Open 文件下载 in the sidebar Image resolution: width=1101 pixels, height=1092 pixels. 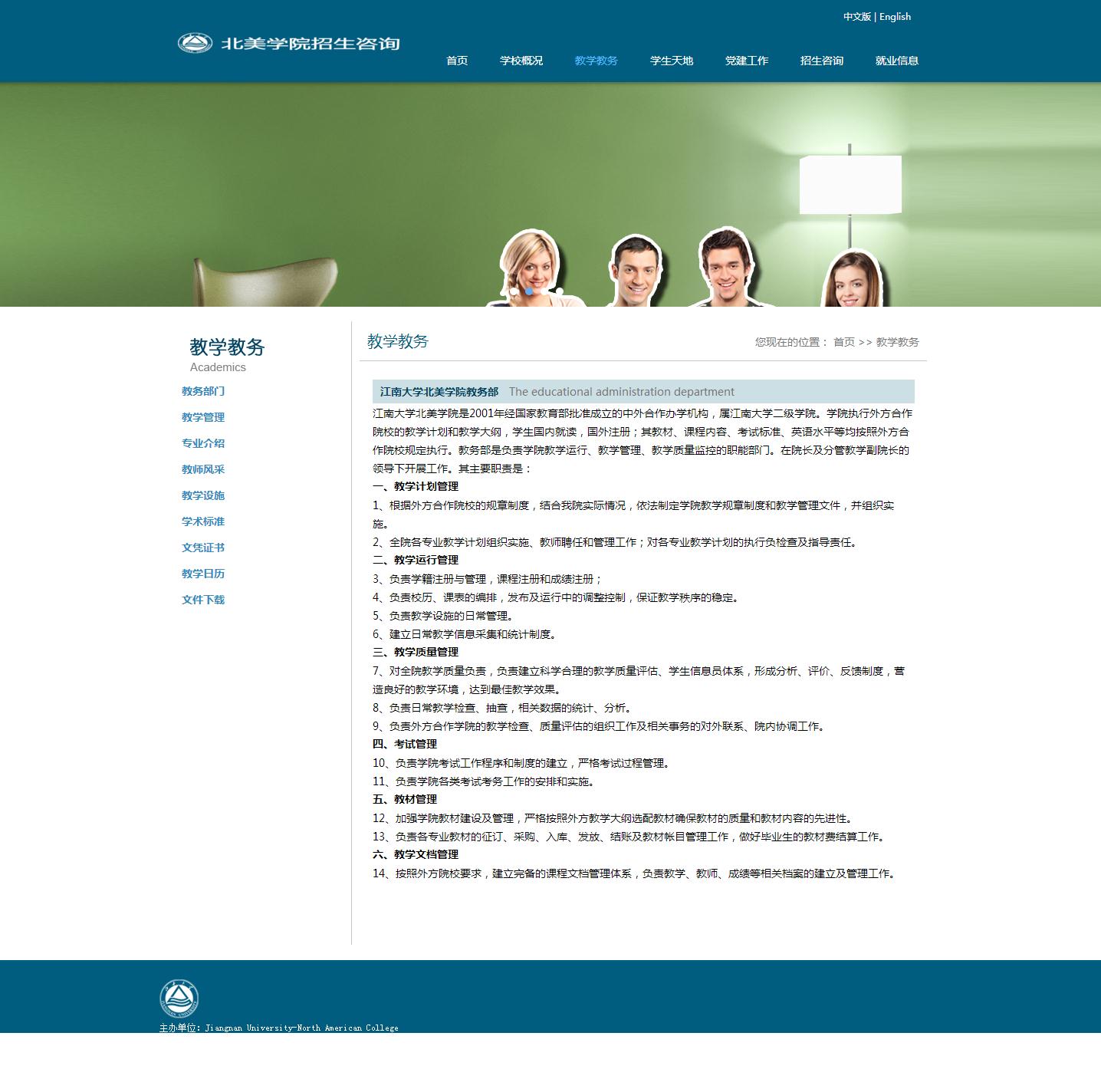tap(203, 600)
